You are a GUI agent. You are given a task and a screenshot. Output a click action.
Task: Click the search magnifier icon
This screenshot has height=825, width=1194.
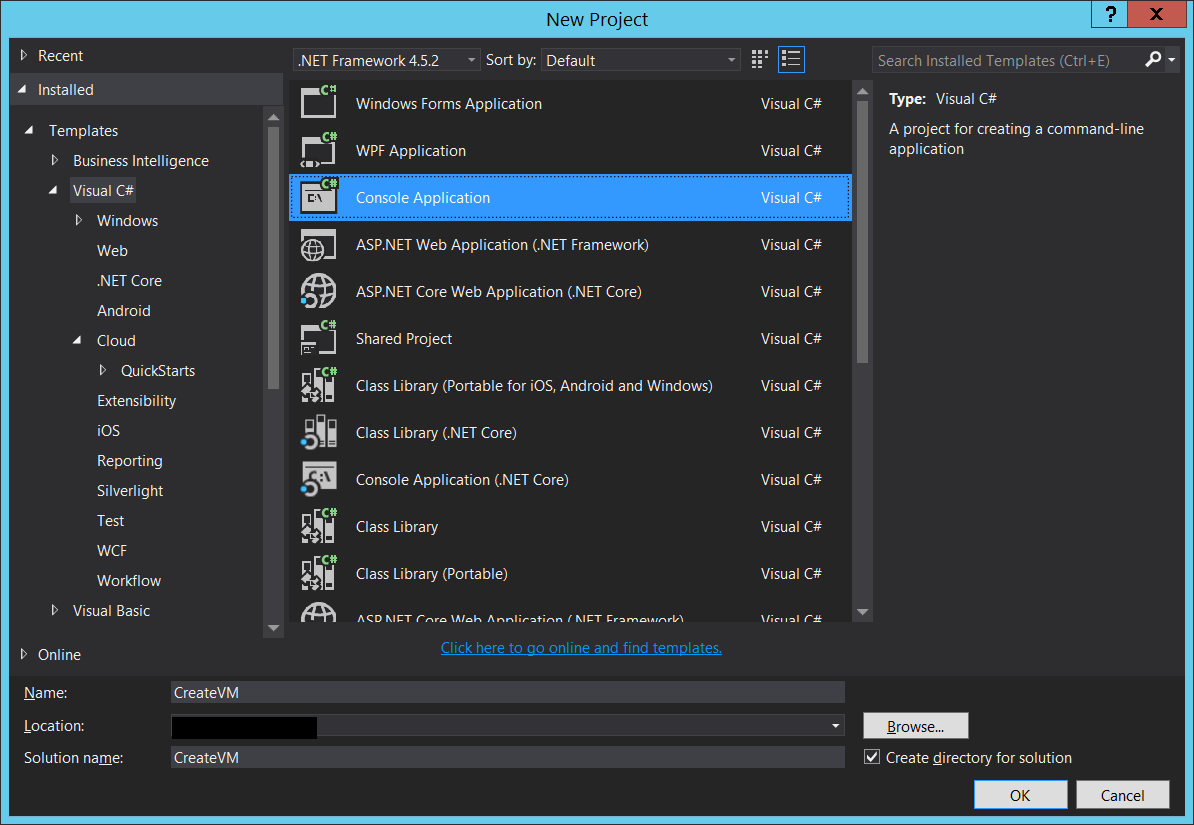1153,59
